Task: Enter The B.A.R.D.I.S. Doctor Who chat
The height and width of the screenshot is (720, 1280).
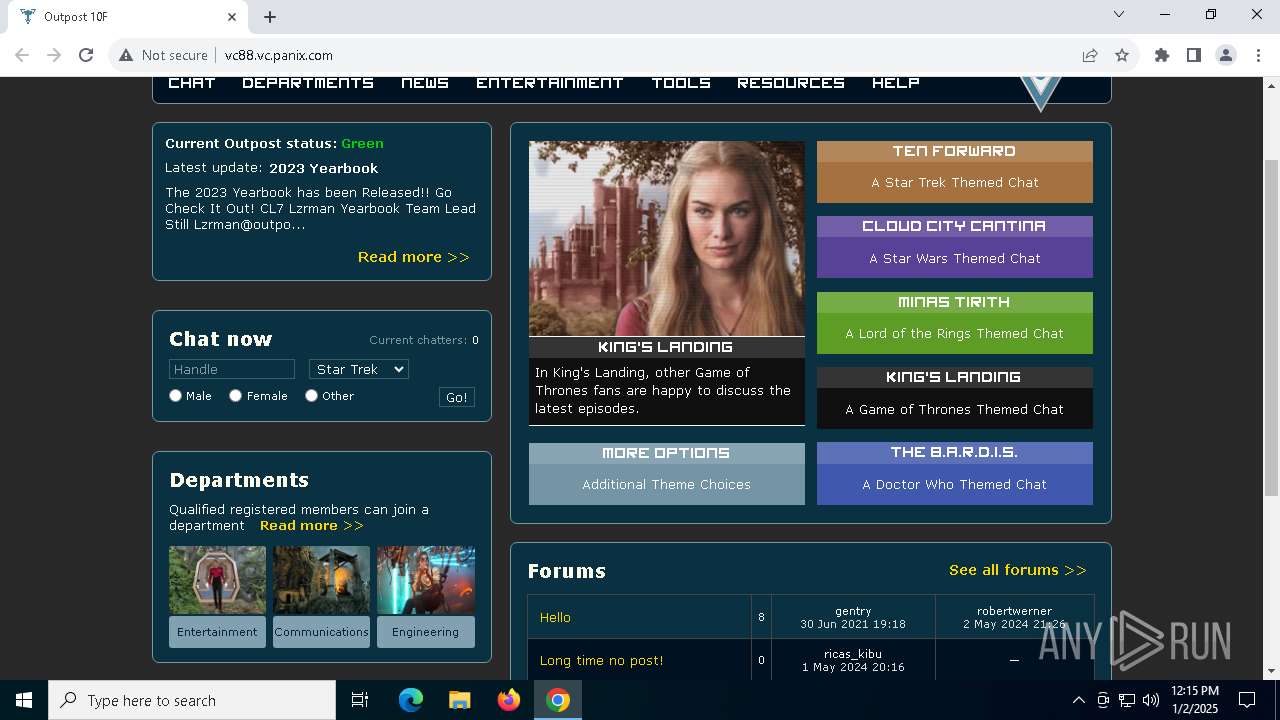Action: pos(955,473)
